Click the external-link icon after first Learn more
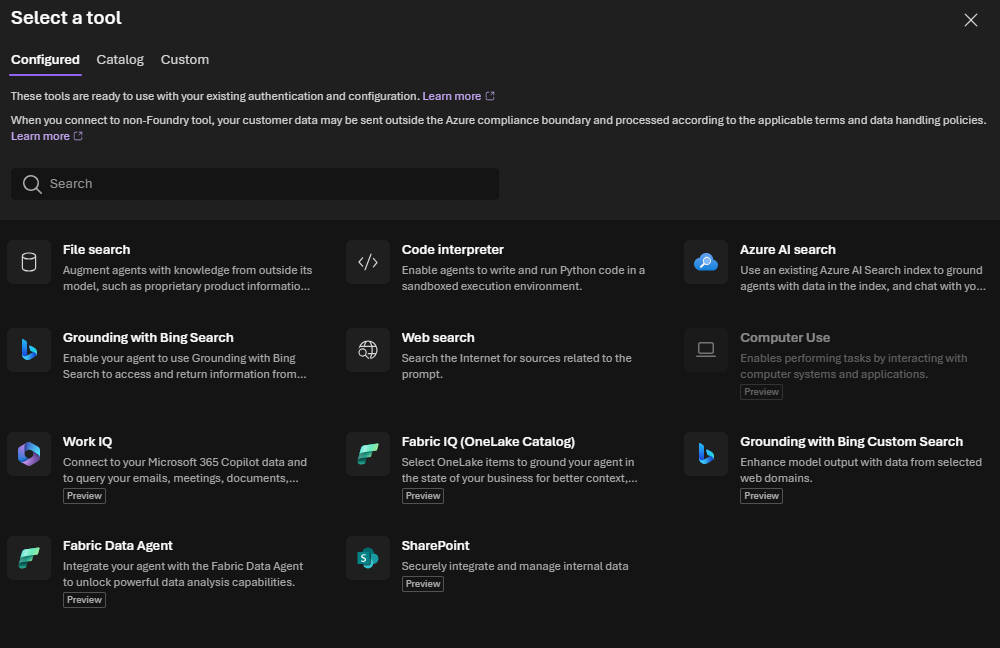Image resolution: width=1000 pixels, height=648 pixels. click(490, 96)
